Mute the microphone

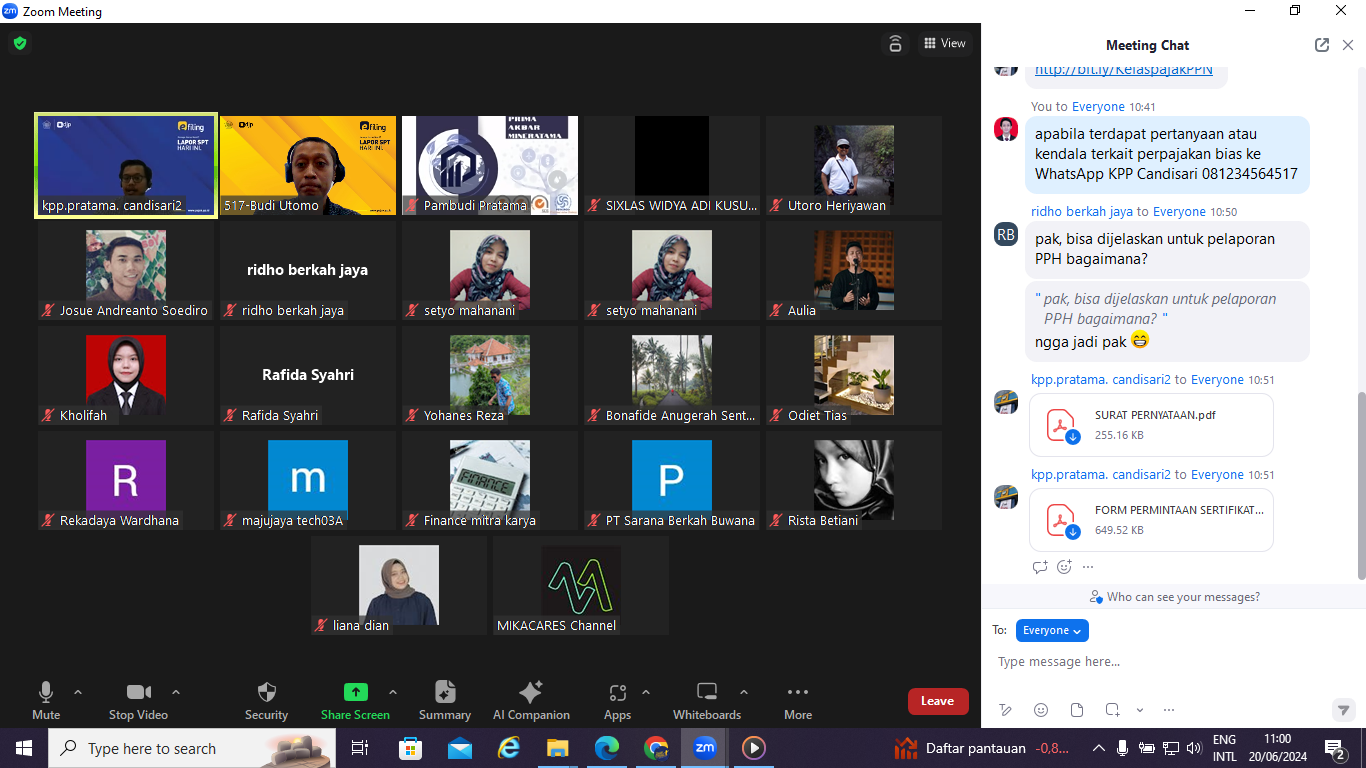click(x=46, y=692)
